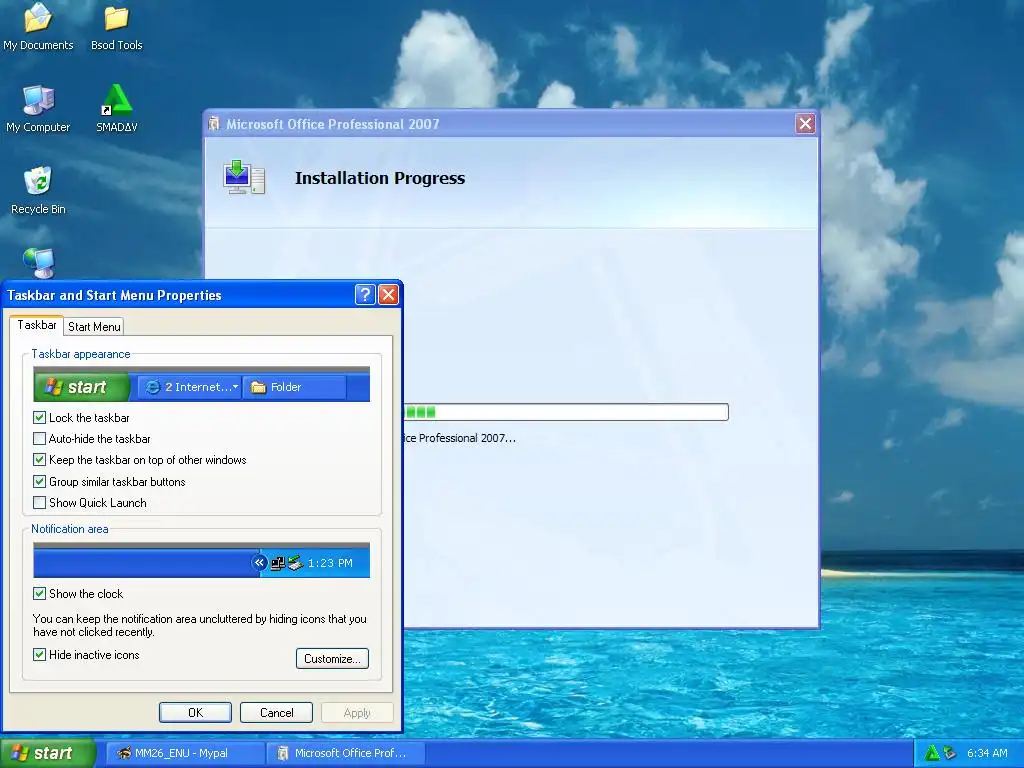Click the tray icon beside the clock
The height and width of the screenshot is (768, 1024).
(x=950, y=753)
